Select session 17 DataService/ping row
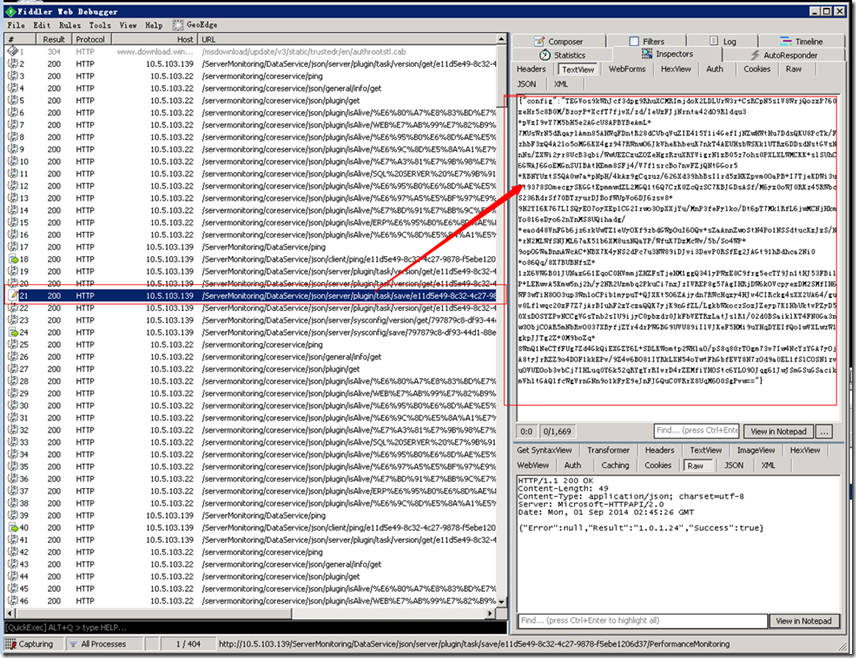The image size is (856, 658). (251, 247)
